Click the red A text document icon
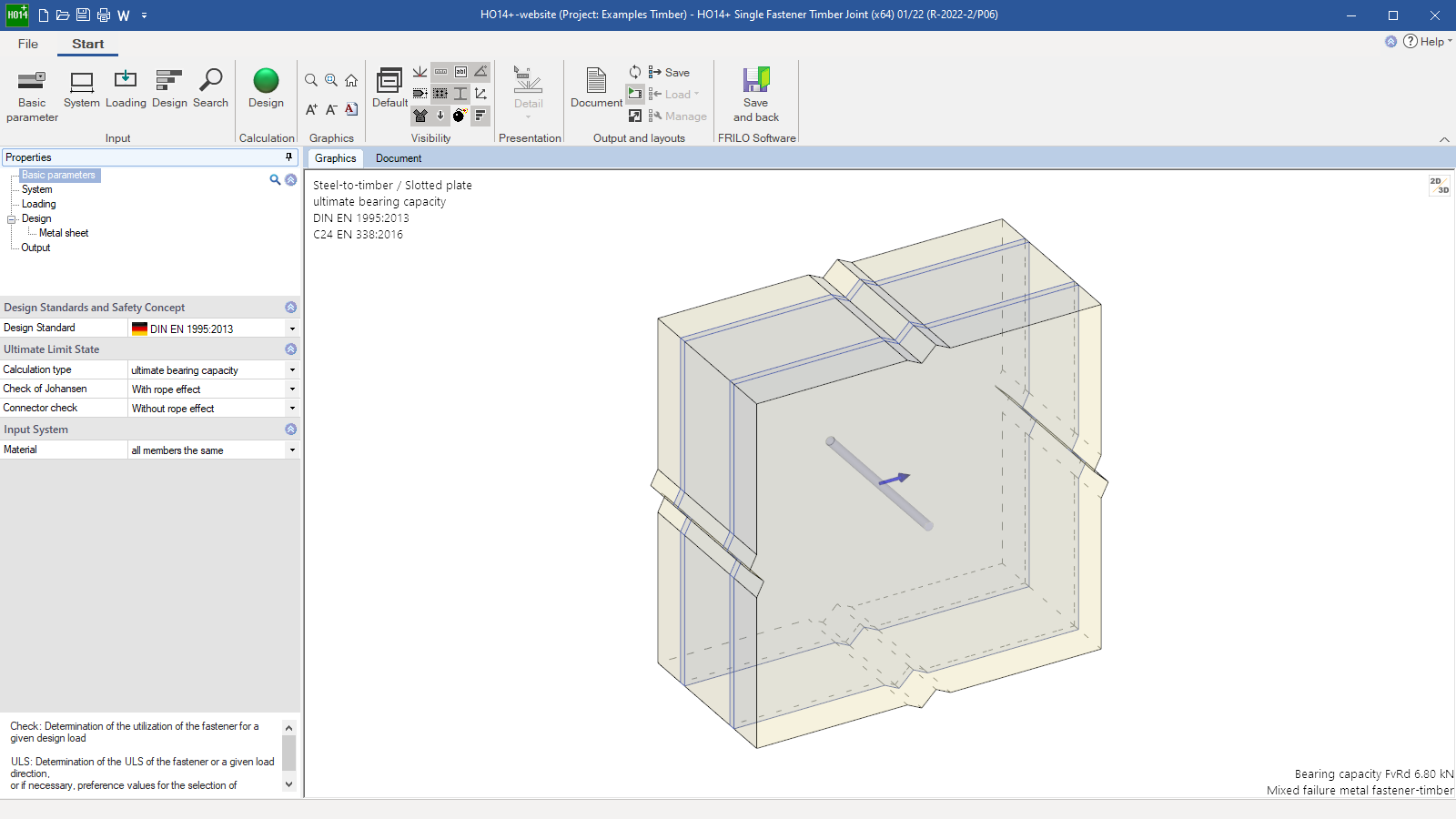 [x=351, y=109]
